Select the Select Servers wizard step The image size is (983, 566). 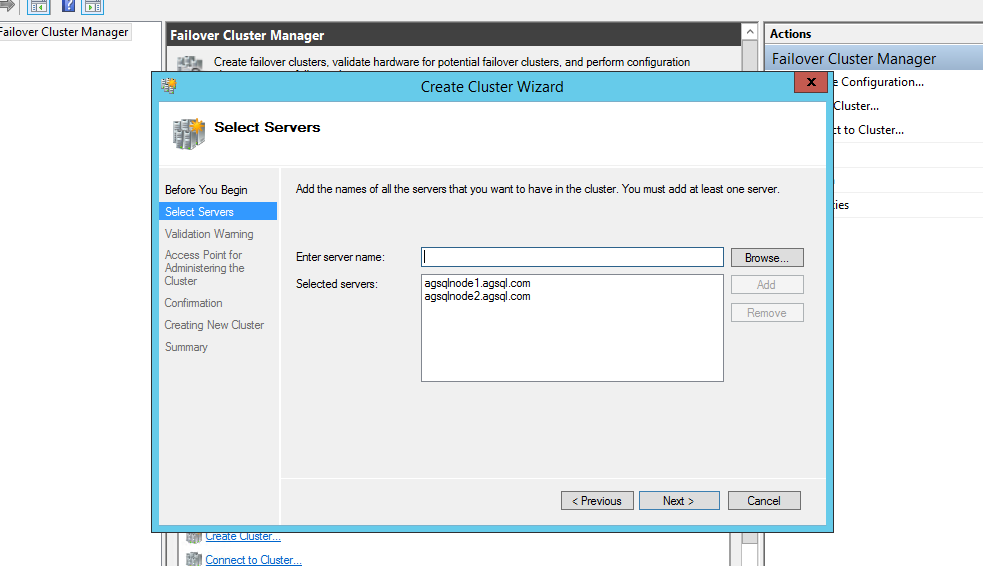pos(218,212)
